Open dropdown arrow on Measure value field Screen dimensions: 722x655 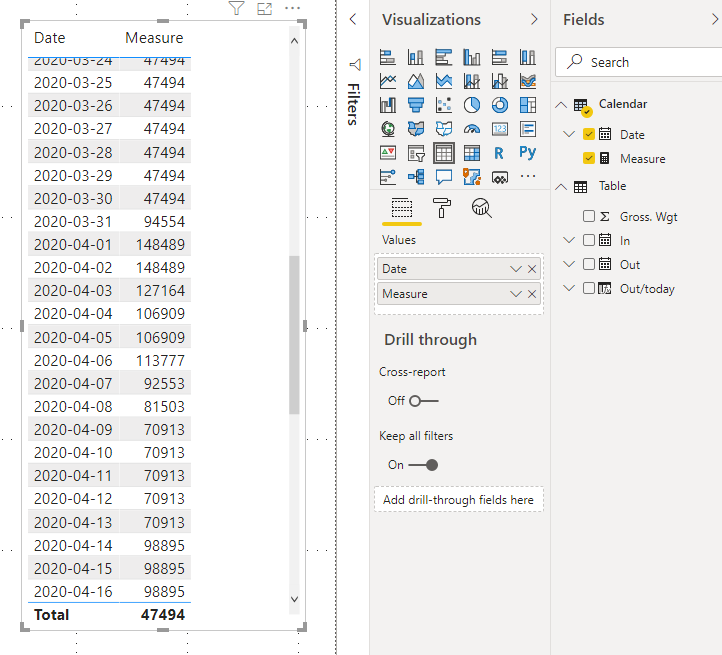tap(516, 294)
